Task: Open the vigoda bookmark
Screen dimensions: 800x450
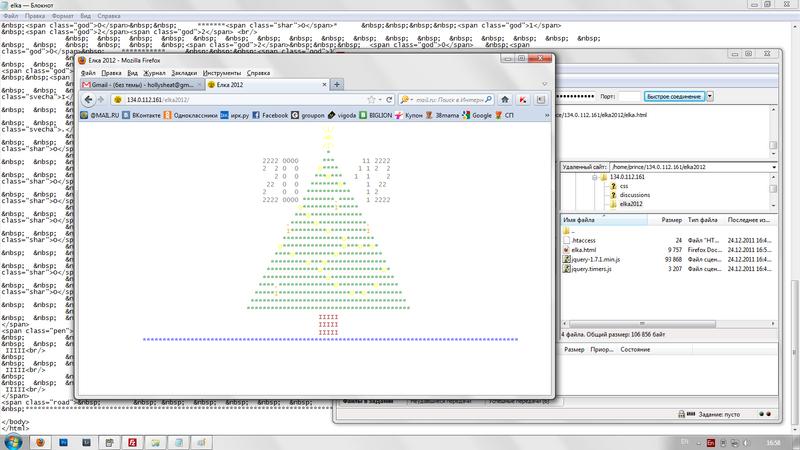Action: [342, 115]
